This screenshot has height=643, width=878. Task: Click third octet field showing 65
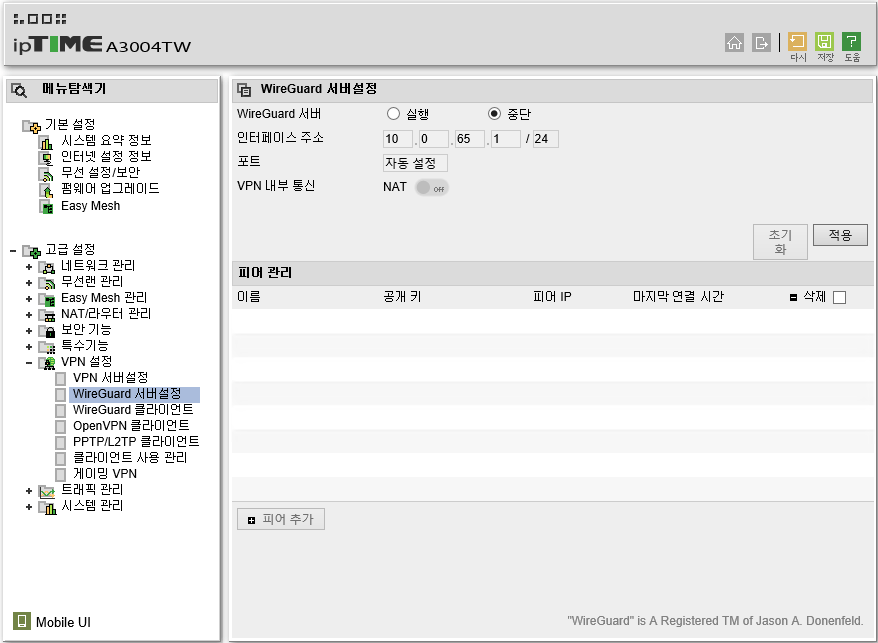pos(469,139)
